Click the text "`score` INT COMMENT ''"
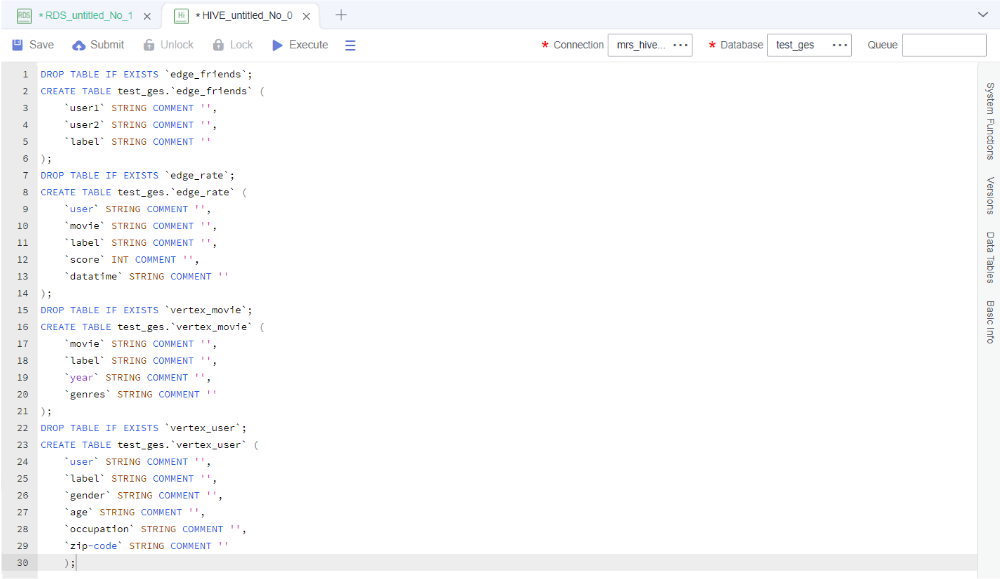This screenshot has height=579, width=1000. pyautogui.click(x=128, y=260)
